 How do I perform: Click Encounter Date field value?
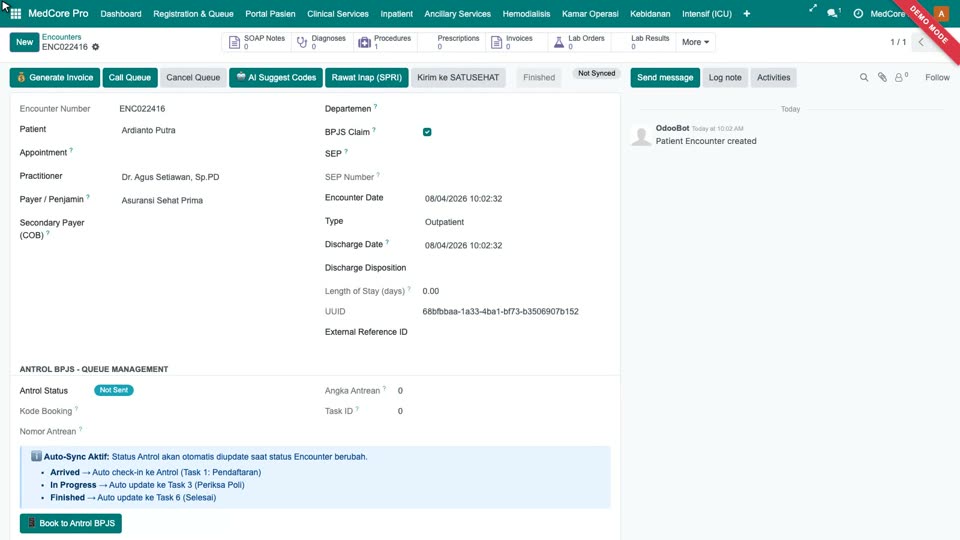(x=463, y=198)
